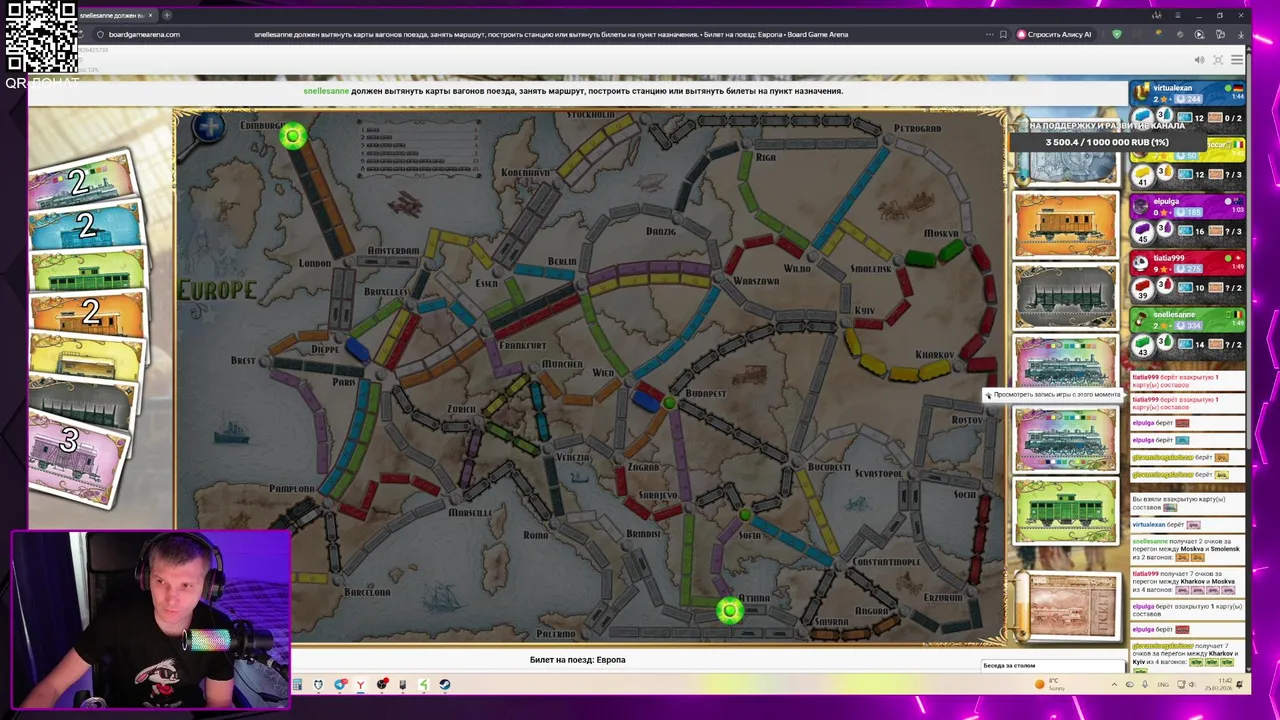Click snellesanne green wagon counter 43
The height and width of the screenshot is (720, 1280).
(1142, 345)
